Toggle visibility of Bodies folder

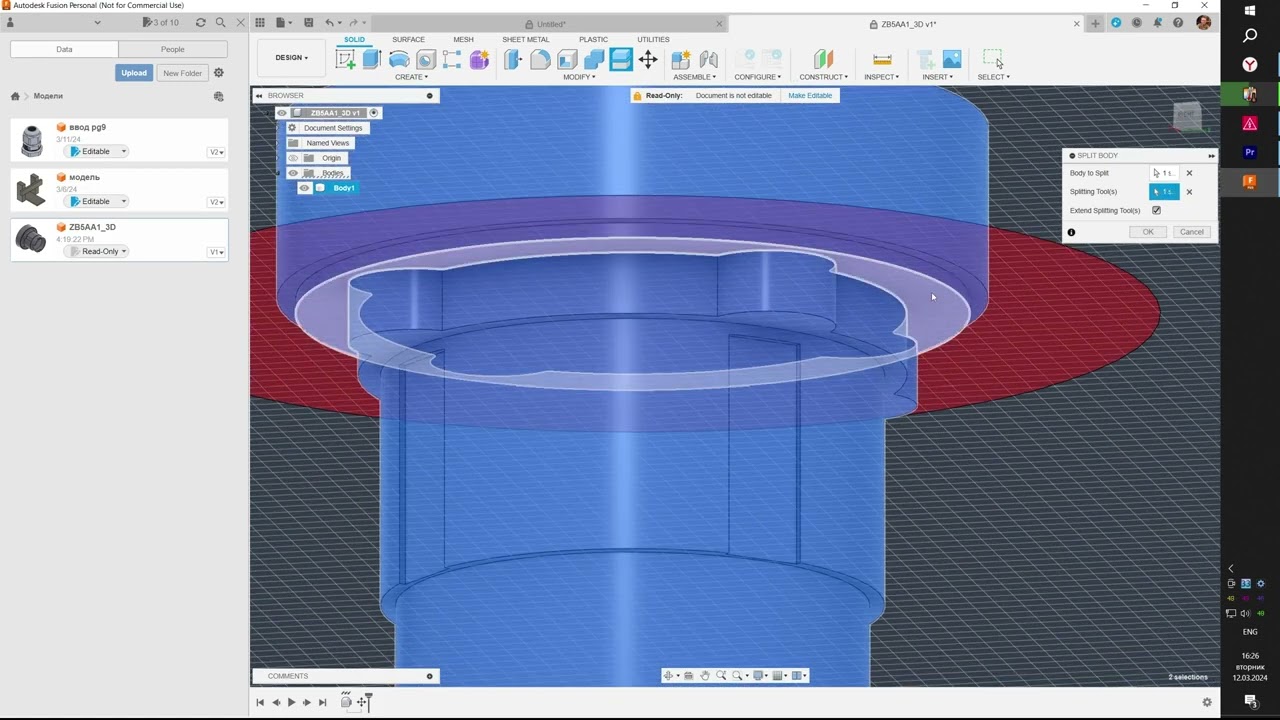tap(293, 173)
